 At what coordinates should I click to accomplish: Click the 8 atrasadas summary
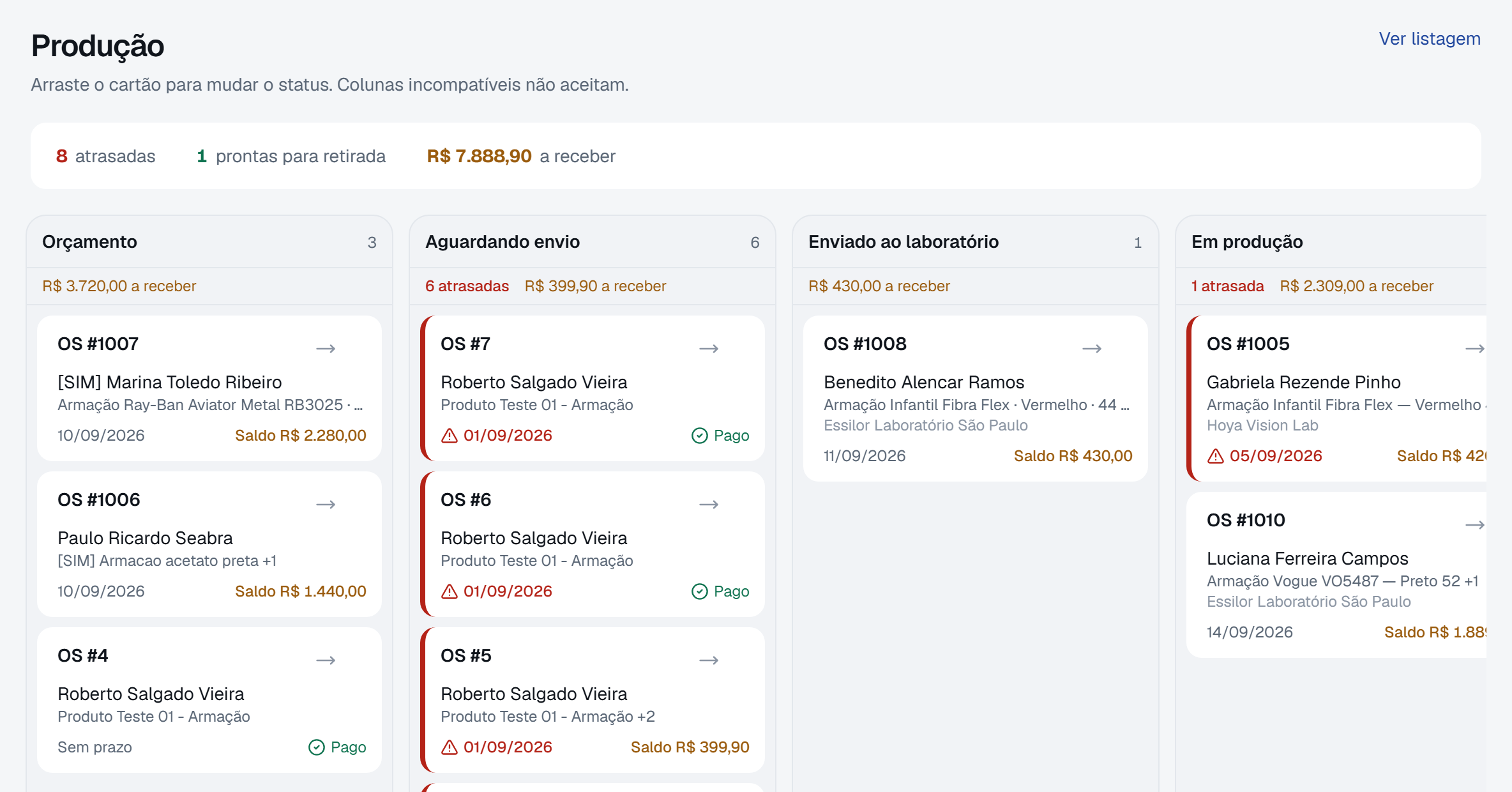(106, 156)
